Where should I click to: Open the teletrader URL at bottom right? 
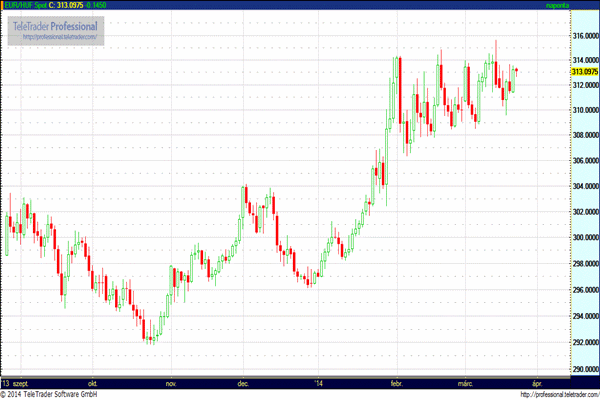tap(560, 394)
